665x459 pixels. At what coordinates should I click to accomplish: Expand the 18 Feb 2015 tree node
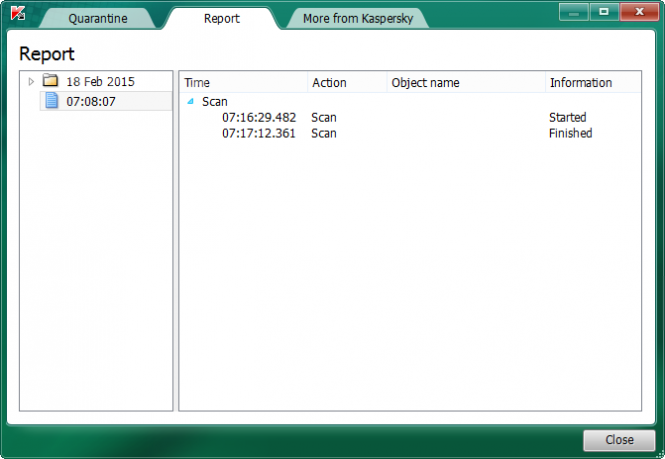click(x=31, y=81)
